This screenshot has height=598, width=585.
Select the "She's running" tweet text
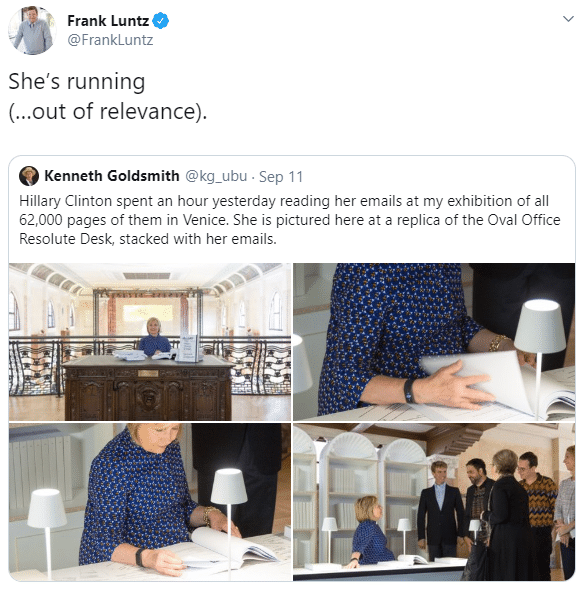77,81
